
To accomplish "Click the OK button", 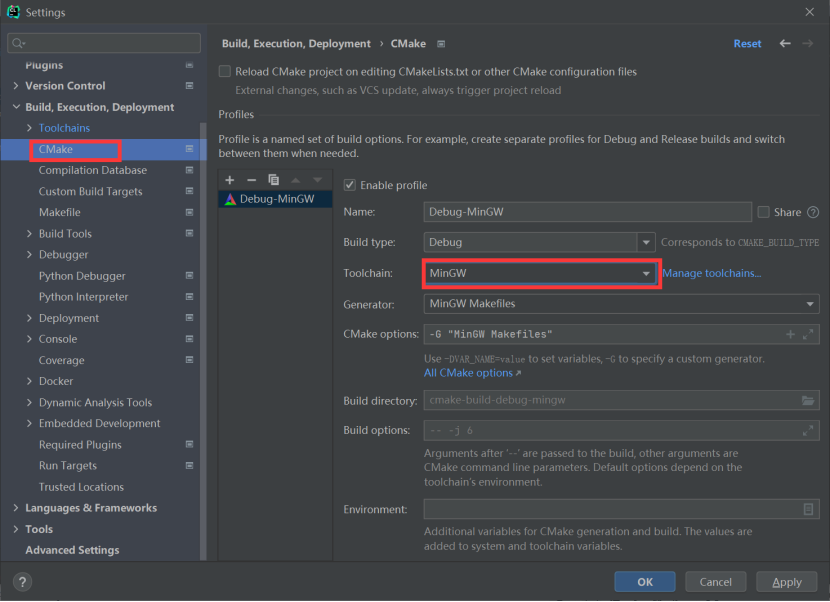I will click(x=645, y=582).
